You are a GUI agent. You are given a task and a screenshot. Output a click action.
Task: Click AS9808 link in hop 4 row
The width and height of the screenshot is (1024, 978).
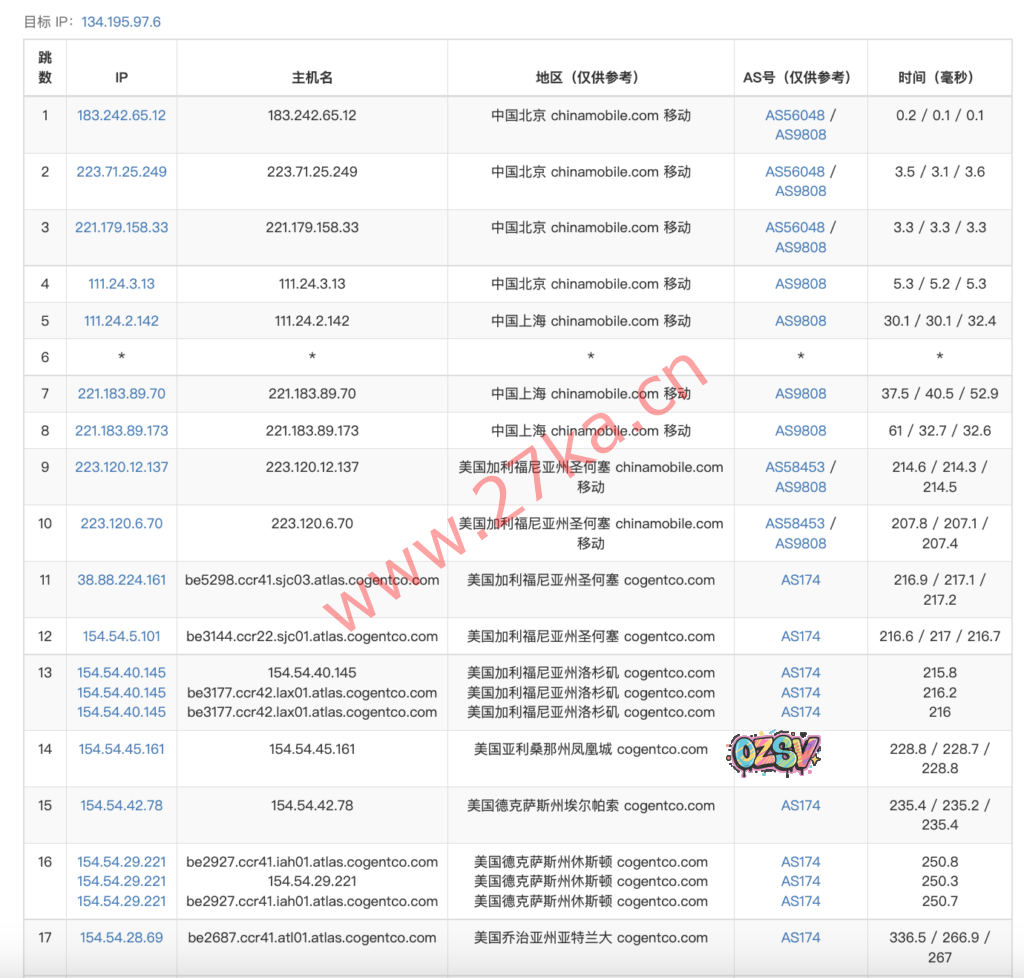[800, 284]
